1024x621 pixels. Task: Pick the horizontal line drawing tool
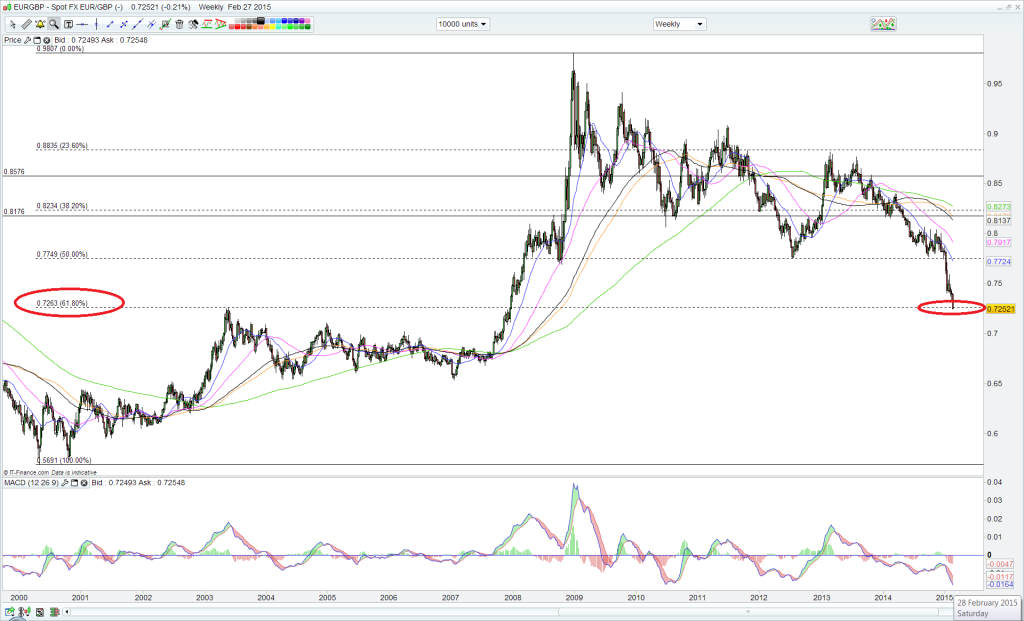point(82,24)
